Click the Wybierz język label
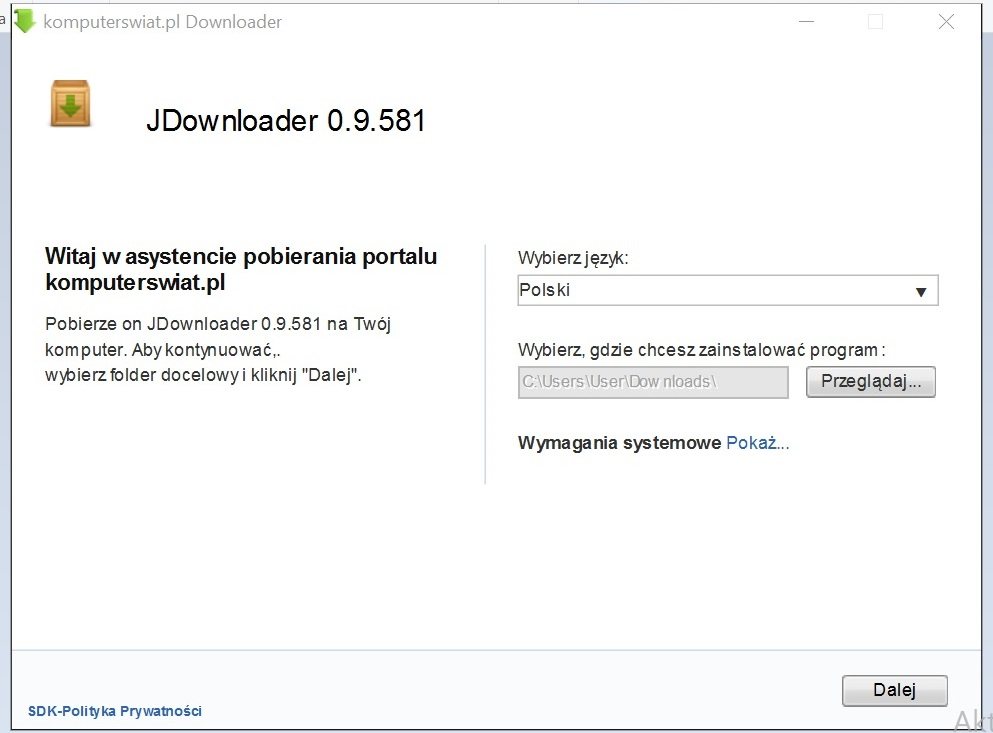 [573, 258]
